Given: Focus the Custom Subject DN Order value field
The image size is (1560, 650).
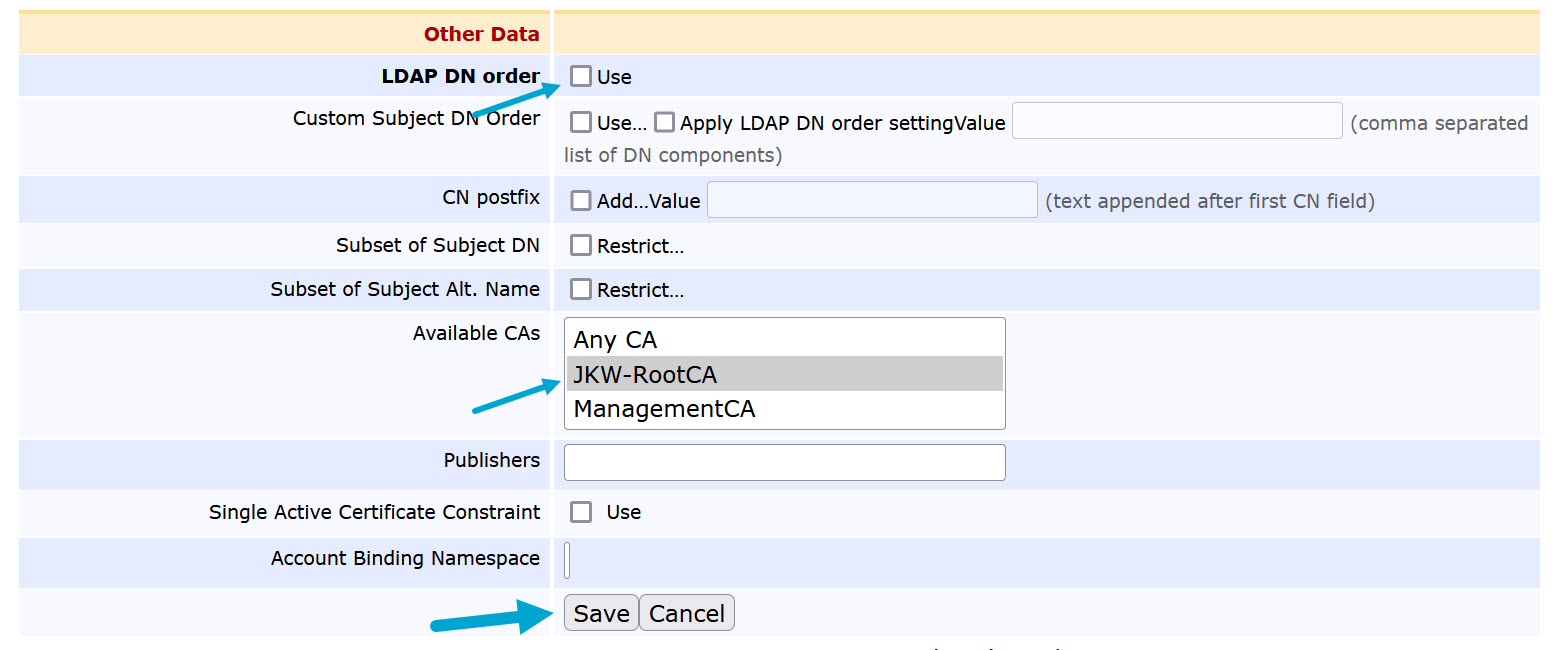Looking at the screenshot, I should 1176,121.
